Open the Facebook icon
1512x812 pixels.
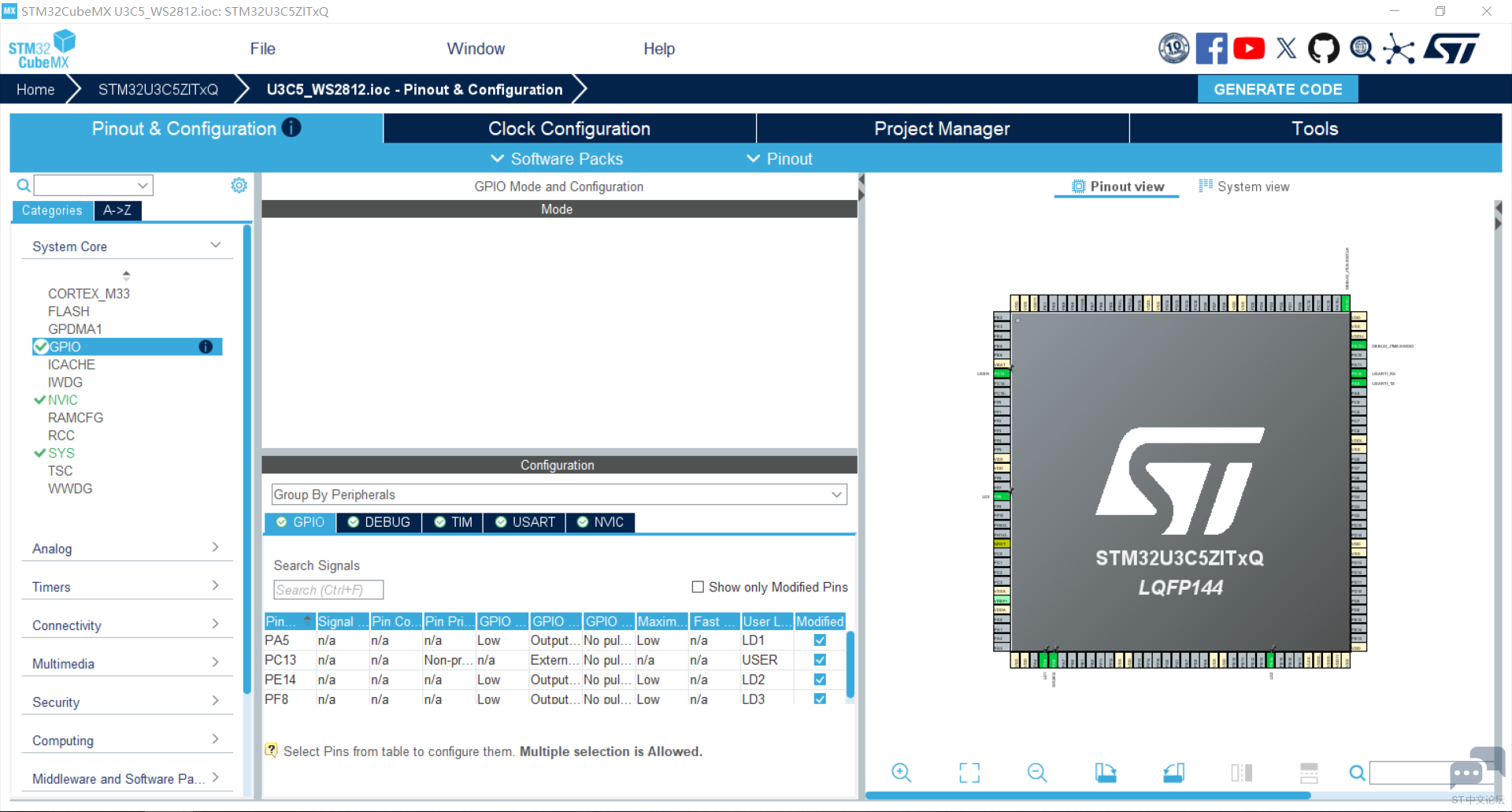pyautogui.click(x=1211, y=49)
